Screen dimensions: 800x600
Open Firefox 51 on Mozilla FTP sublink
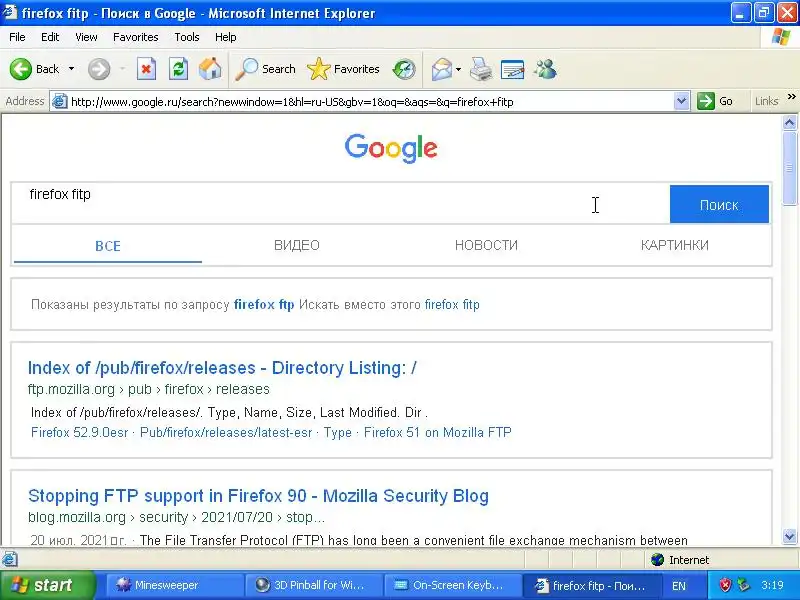pyautogui.click(x=438, y=433)
